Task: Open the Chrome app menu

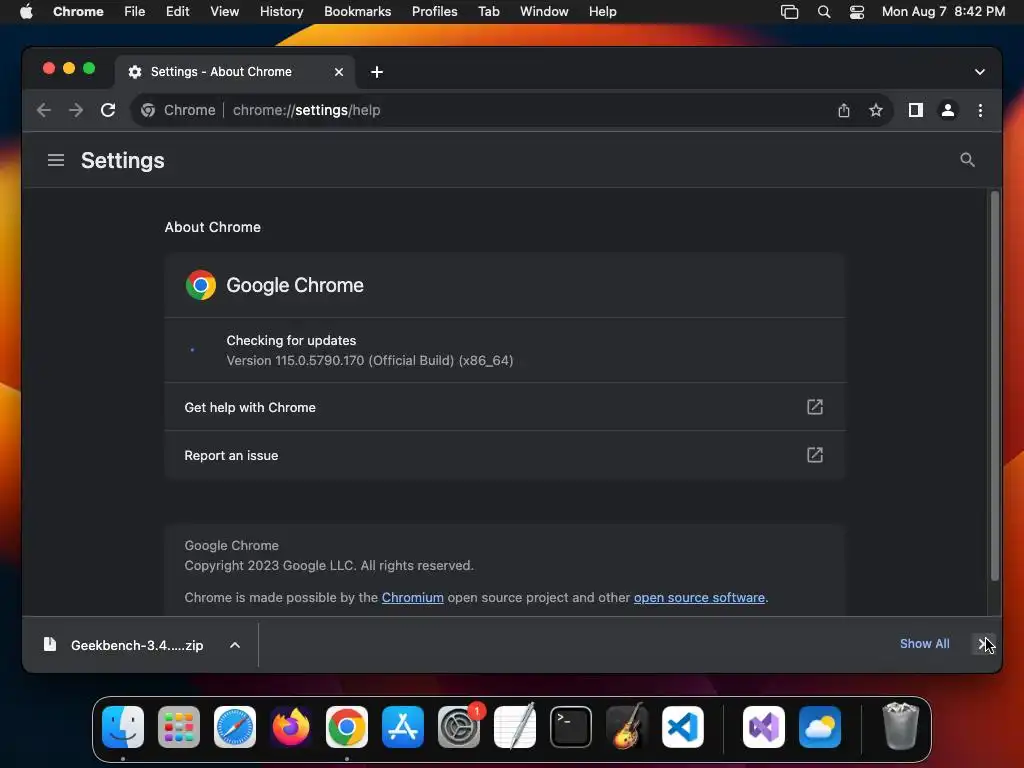Action: [78, 12]
